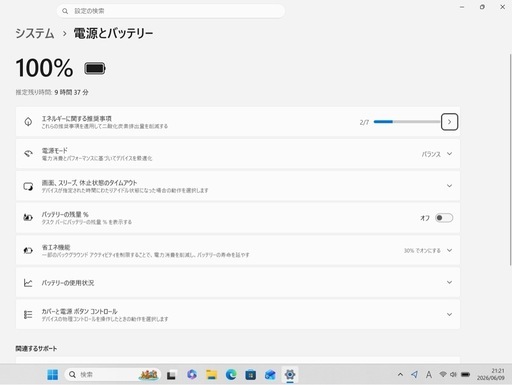The width and height of the screenshot is (512, 385).
Task: Launch Copilot from the taskbar
Action: pos(192,375)
